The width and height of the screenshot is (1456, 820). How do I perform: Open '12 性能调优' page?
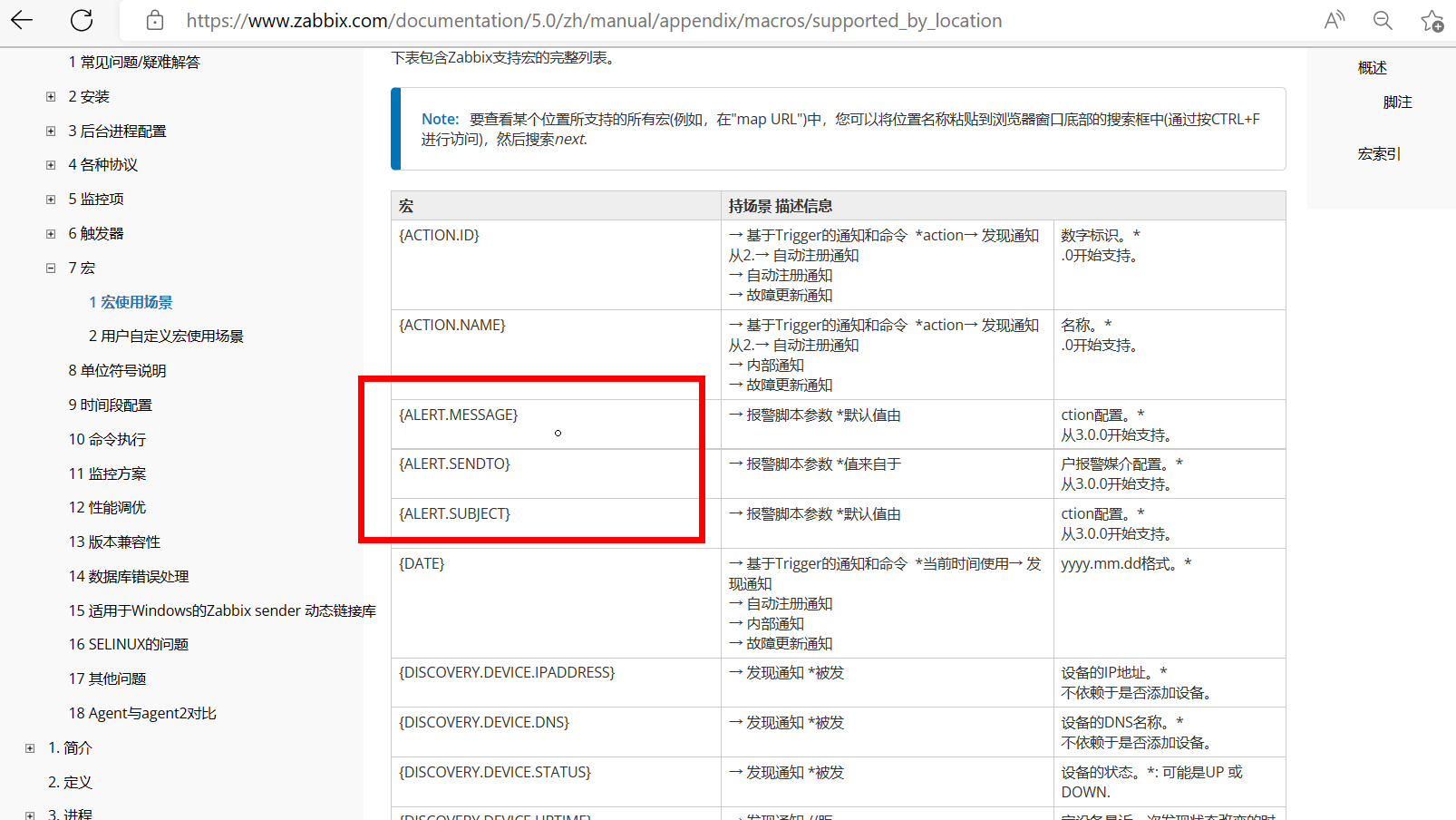click(107, 507)
